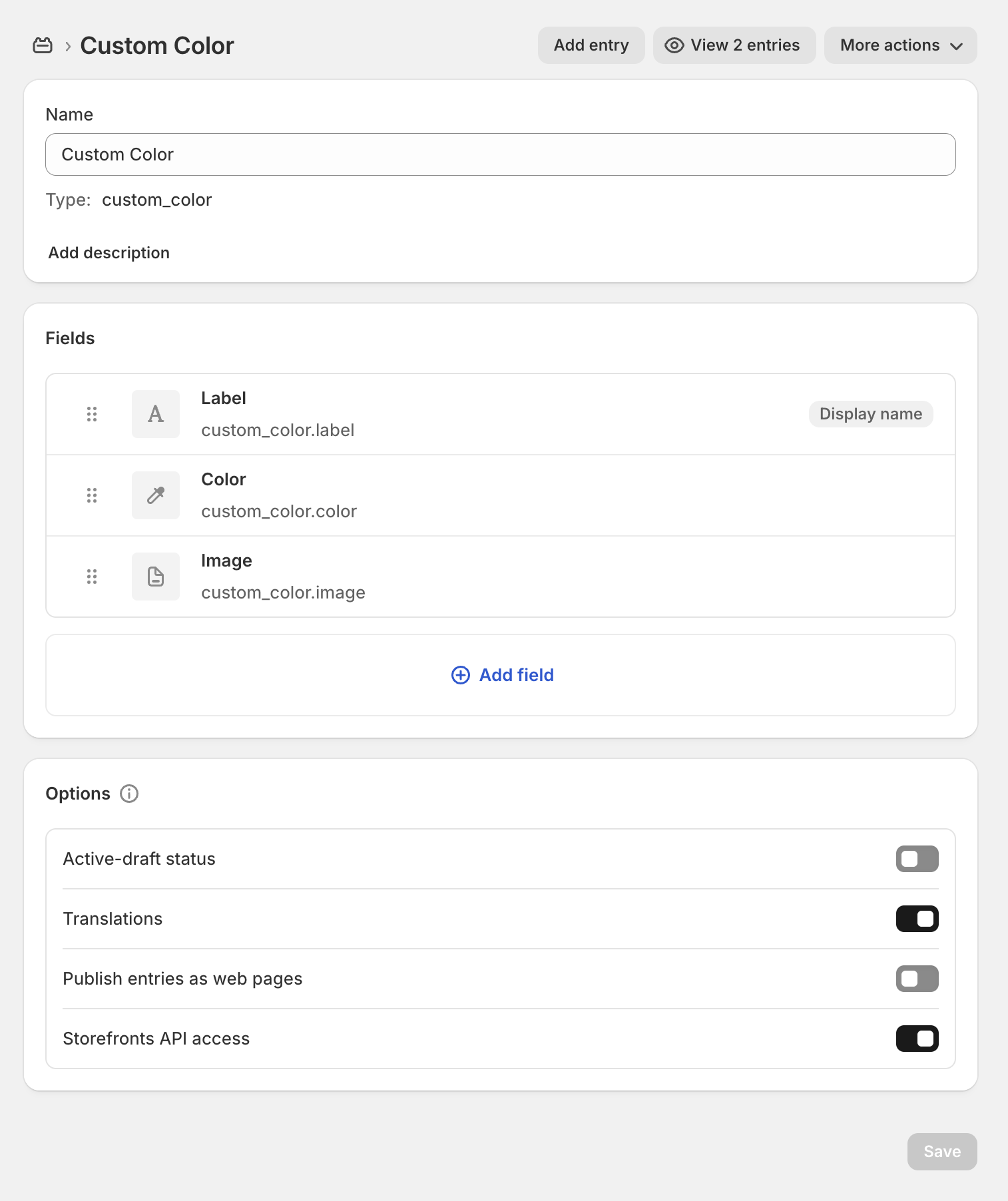Click the Name input field
Screen dimensions: 1008x1201
tap(499, 154)
